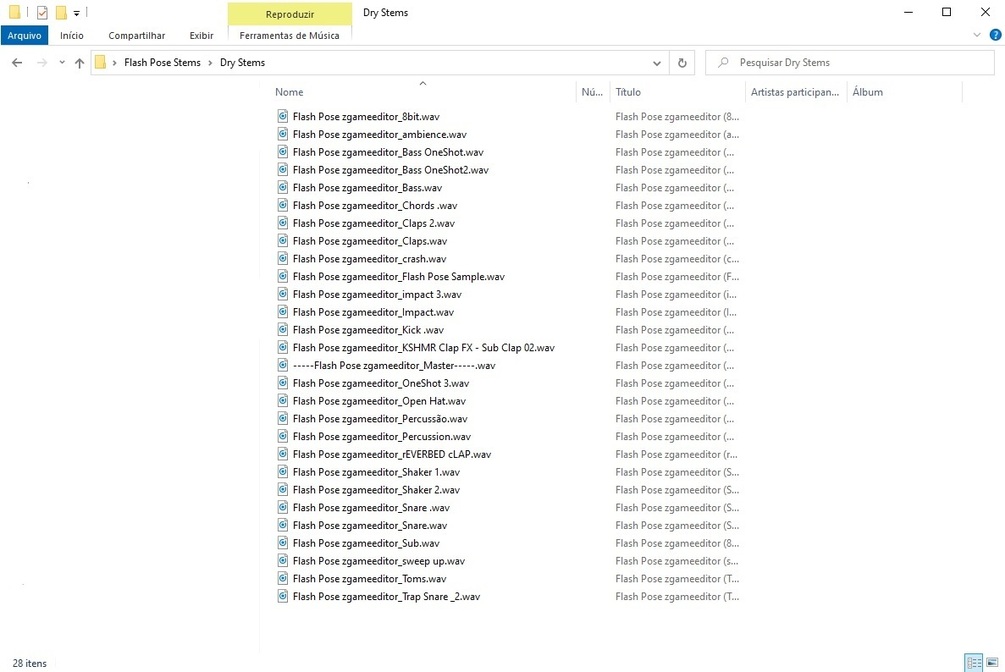Click the Reproduzir contextual tab header
The image size is (1005, 672).
[x=290, y=13]
